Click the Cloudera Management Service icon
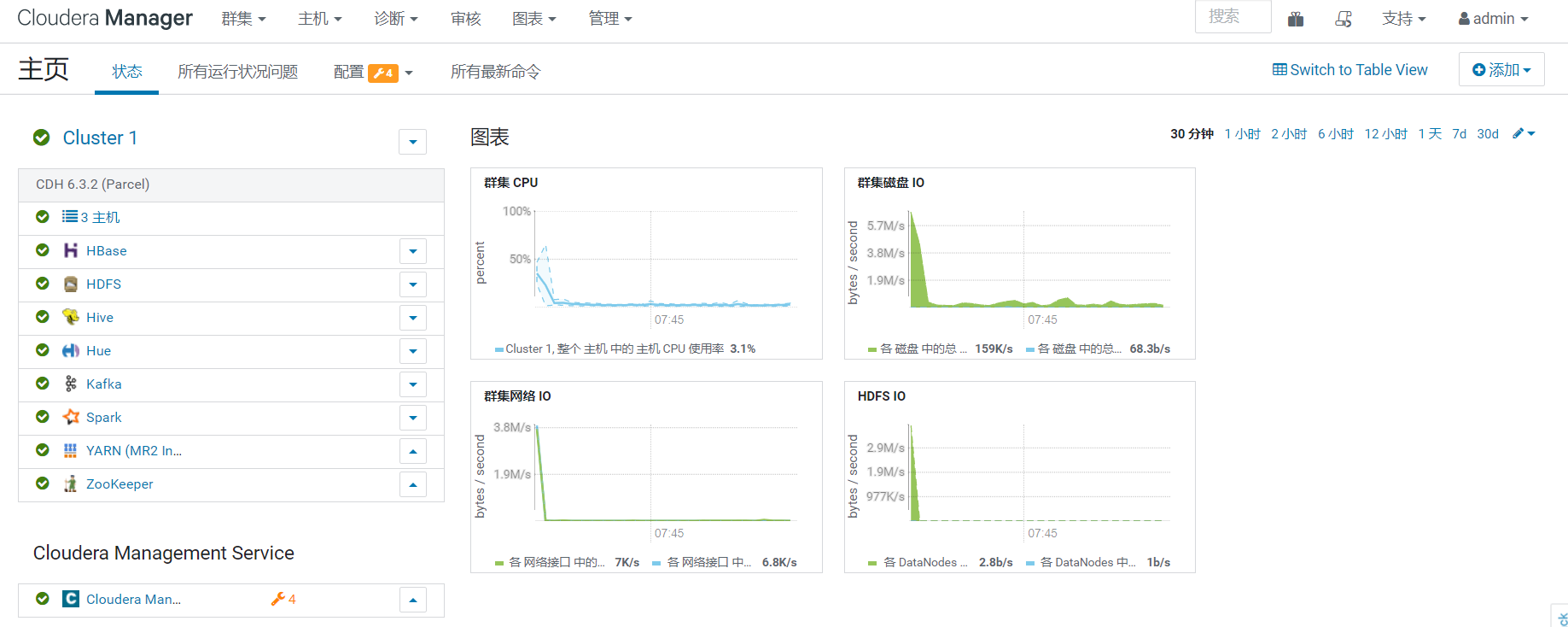The height and width of the screenshot is (627, 1568). point(71,599)
